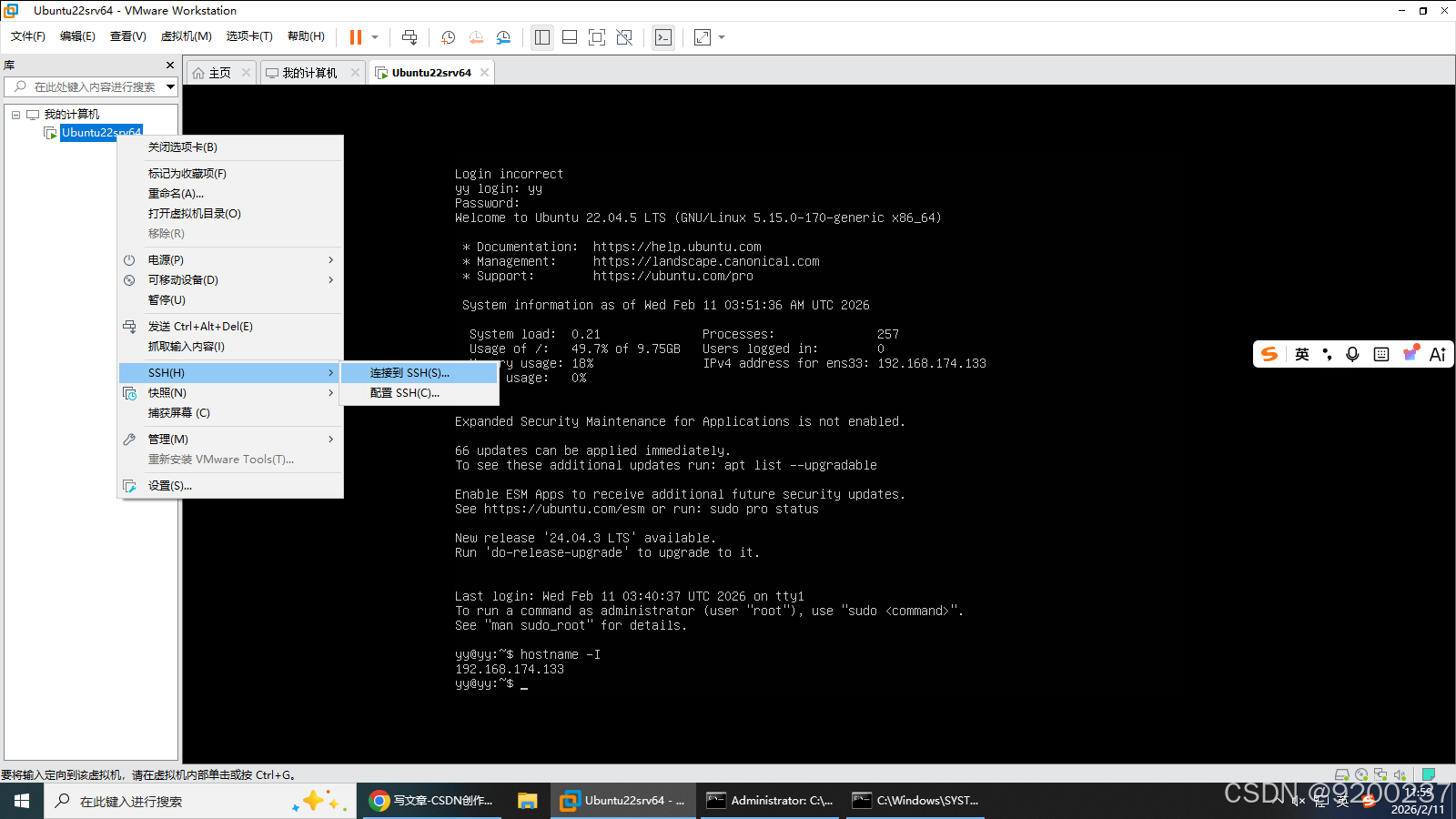Expand the 管理(M) submenu
Image resolution: width=1456 pixels, height=819 pixels.
(230, 440)
